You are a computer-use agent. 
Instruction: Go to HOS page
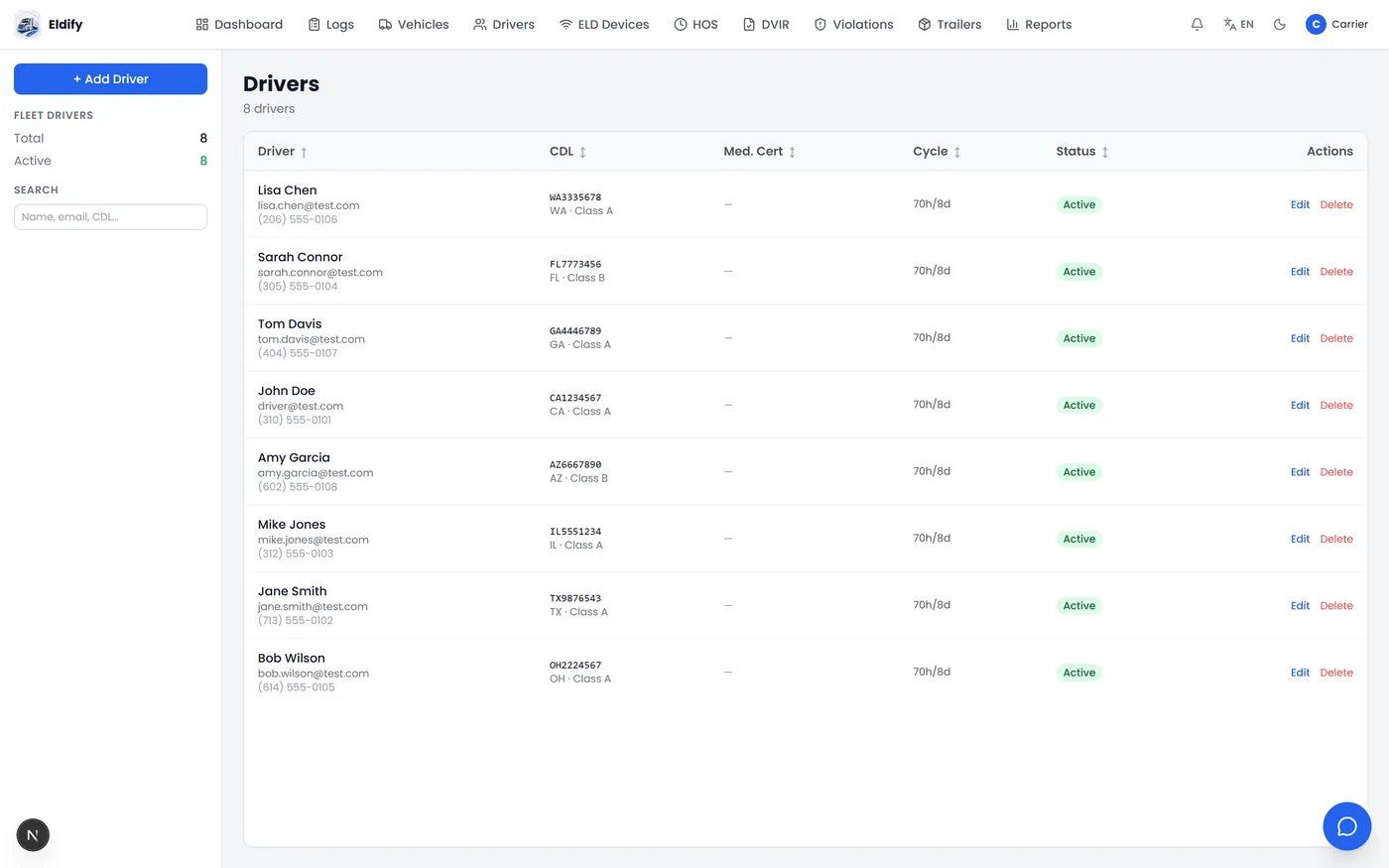(x=695, y=25)
